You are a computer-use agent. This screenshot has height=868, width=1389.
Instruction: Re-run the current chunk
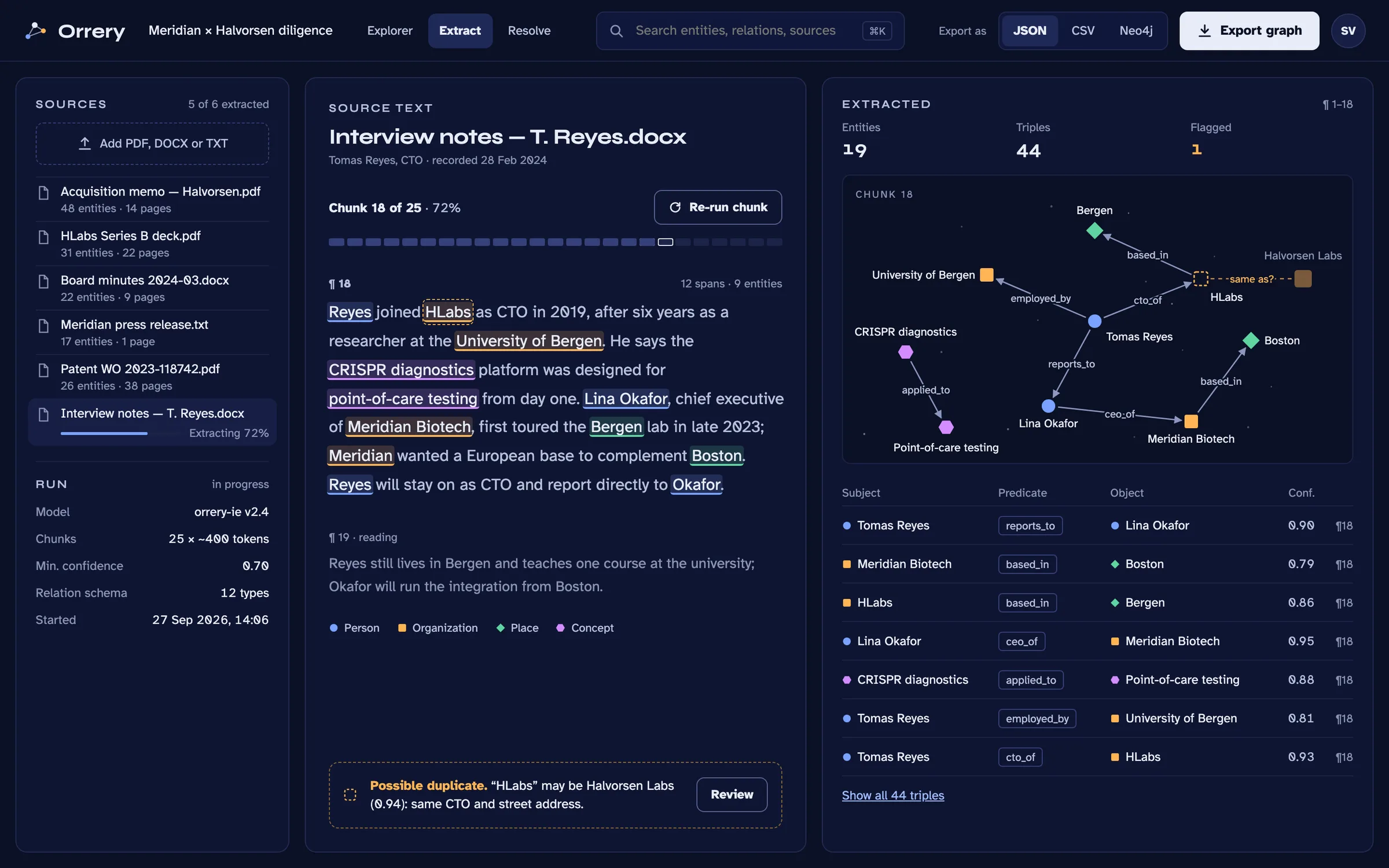[x=718, y=207]
